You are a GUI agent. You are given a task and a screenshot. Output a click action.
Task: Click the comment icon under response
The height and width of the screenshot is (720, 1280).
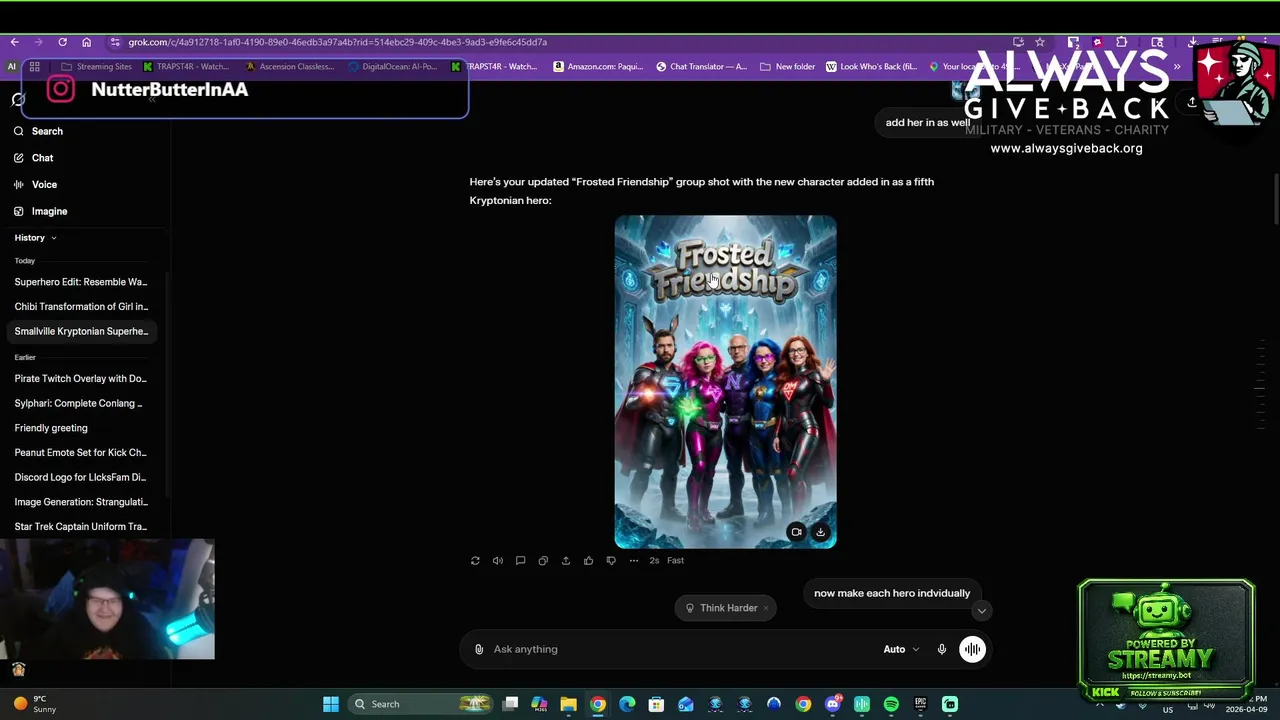(520, 561)
